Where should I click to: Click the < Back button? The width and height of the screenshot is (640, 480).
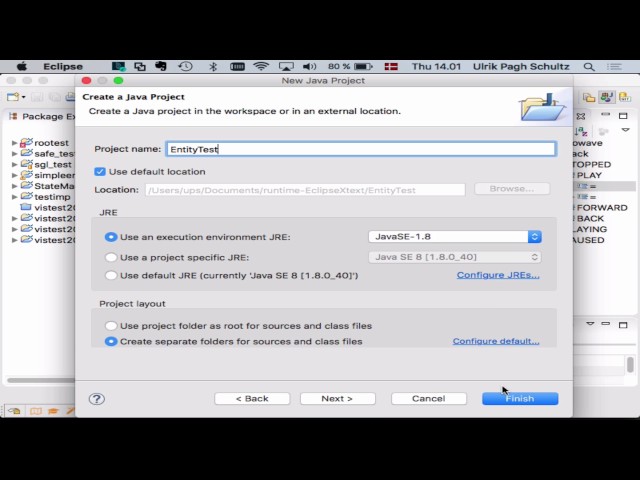252,399
